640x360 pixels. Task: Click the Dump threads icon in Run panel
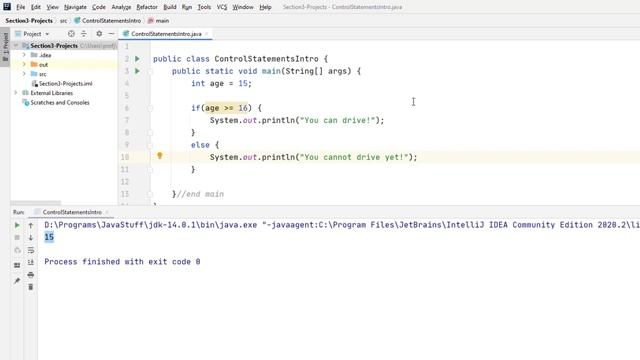(17, 250)
